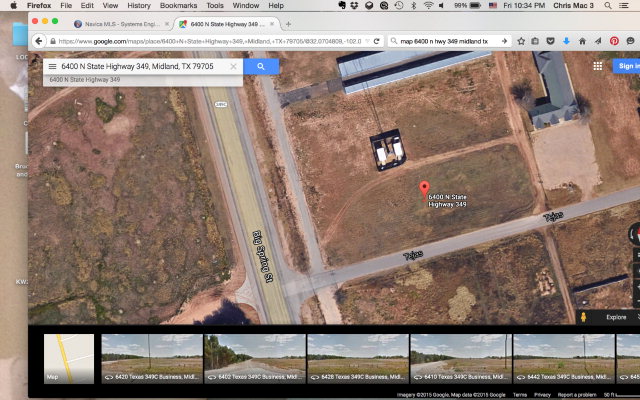This screenshot has height=400, width=640.
Task: Open the Apple menu
Action: 13,5
